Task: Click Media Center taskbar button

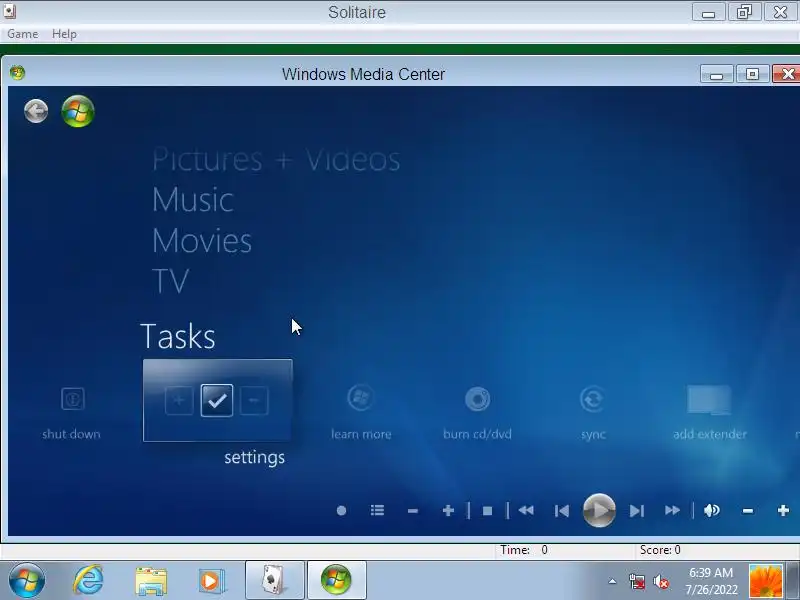Action: point(337,580)
